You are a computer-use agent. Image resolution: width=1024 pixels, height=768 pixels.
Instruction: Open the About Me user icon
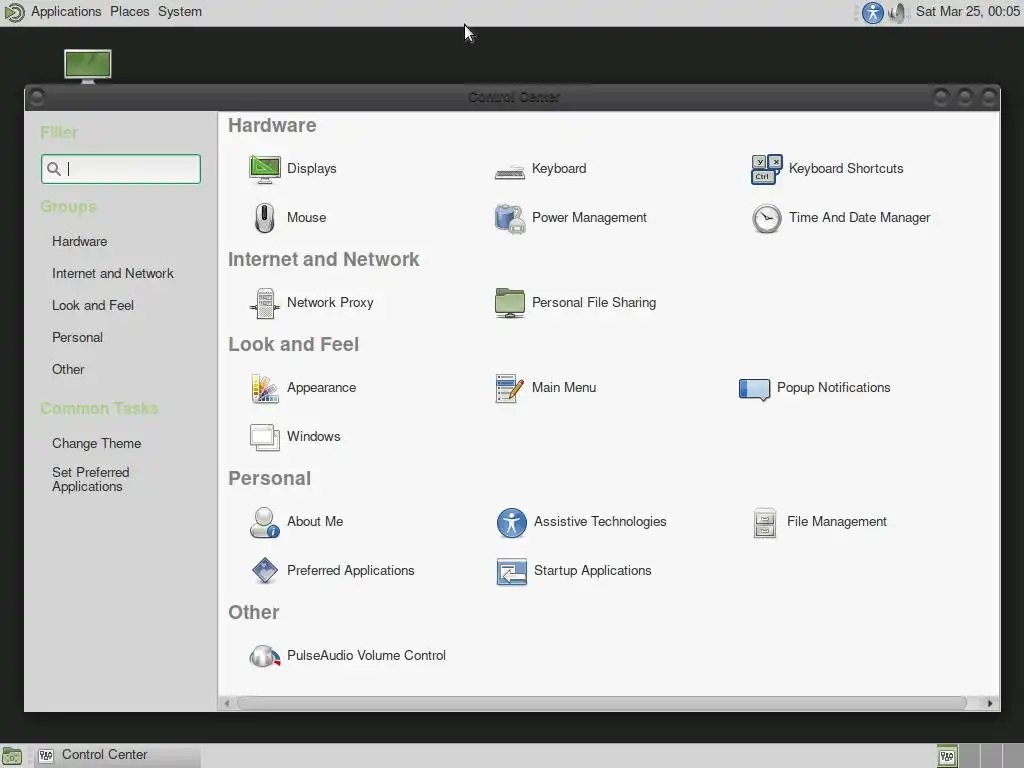click(264, 522)
